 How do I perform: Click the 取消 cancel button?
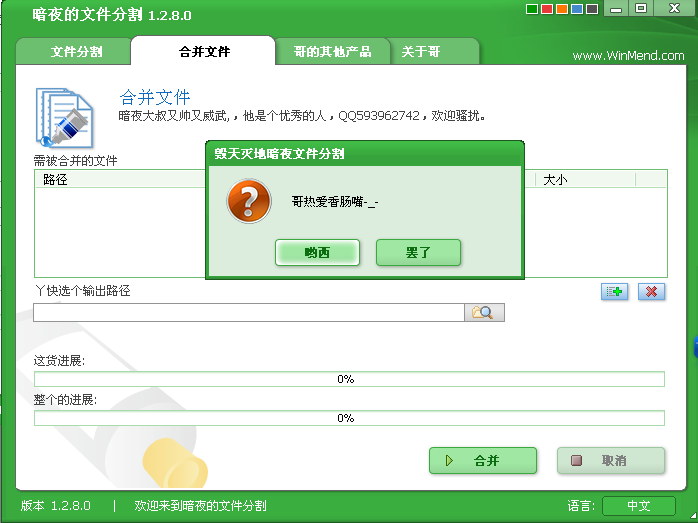click(611, 460)
